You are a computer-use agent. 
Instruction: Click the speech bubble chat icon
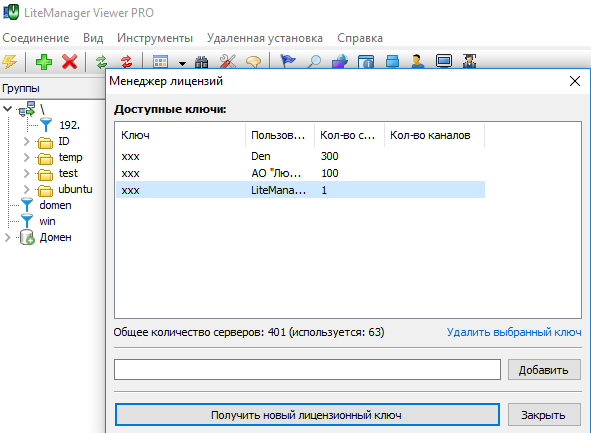pos(253,61)
